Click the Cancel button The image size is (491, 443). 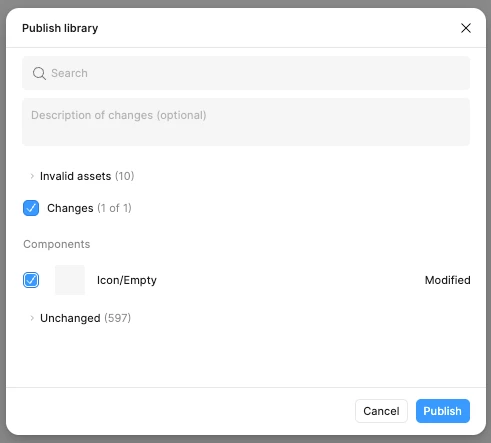(x=381, y=411)
